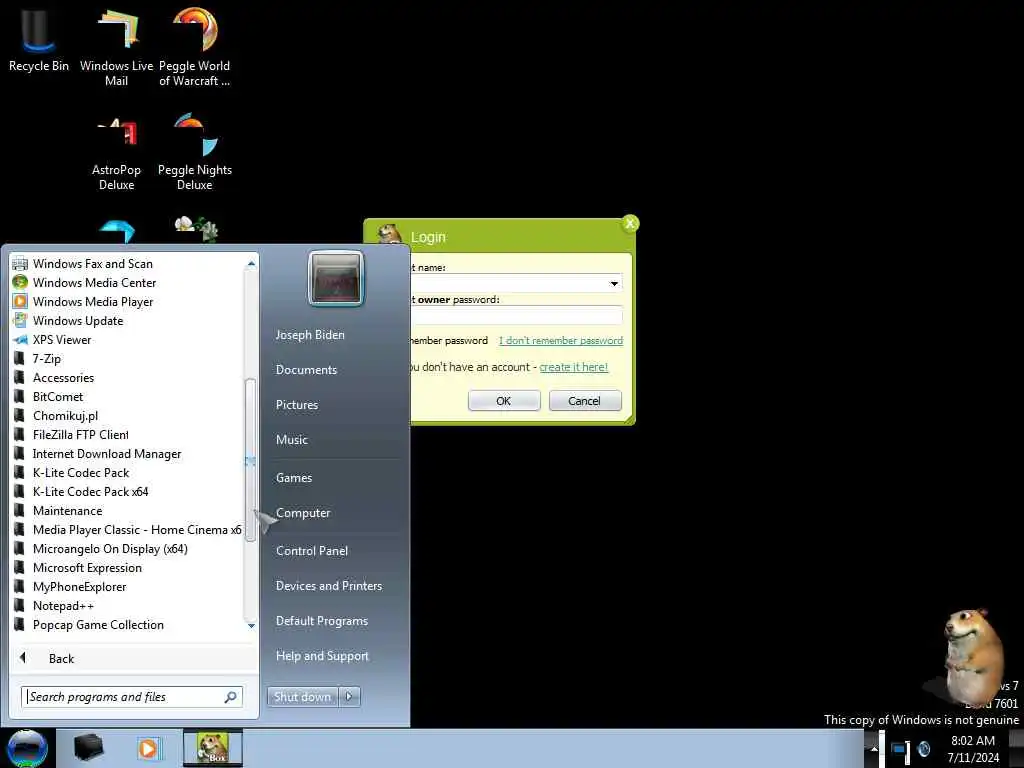Open Help and Support
The image size is (1024, 768).
tap(322, 656)
